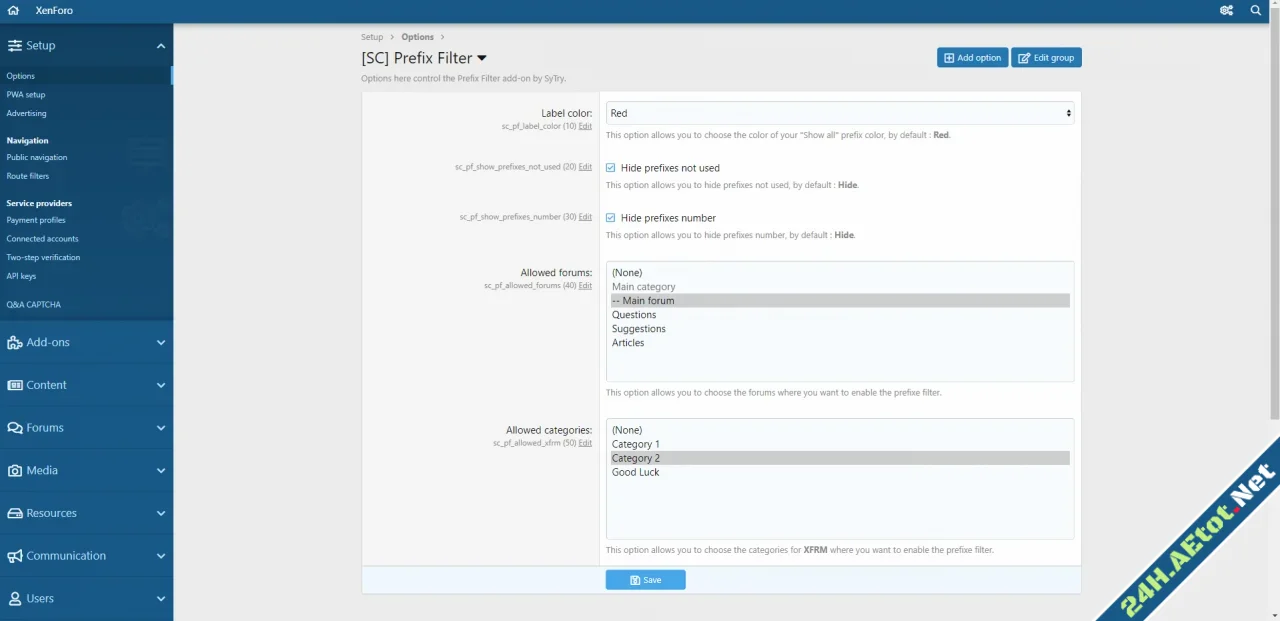Image resolution: width=1280 pixels, height=621 pixels.
Task: Open the [SC] Prefix Filter group dropdown
Action: [x=482, y=57]
